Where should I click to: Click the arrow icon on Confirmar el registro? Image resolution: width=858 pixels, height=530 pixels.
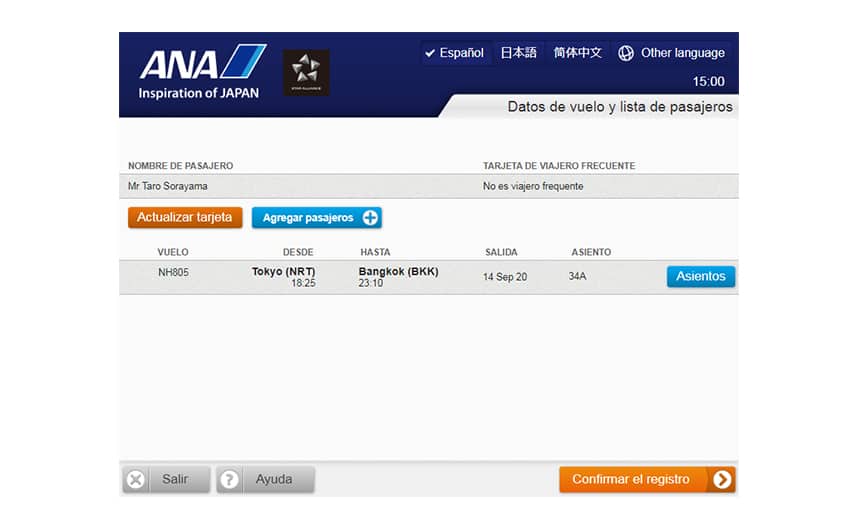(x=722, y=480)
